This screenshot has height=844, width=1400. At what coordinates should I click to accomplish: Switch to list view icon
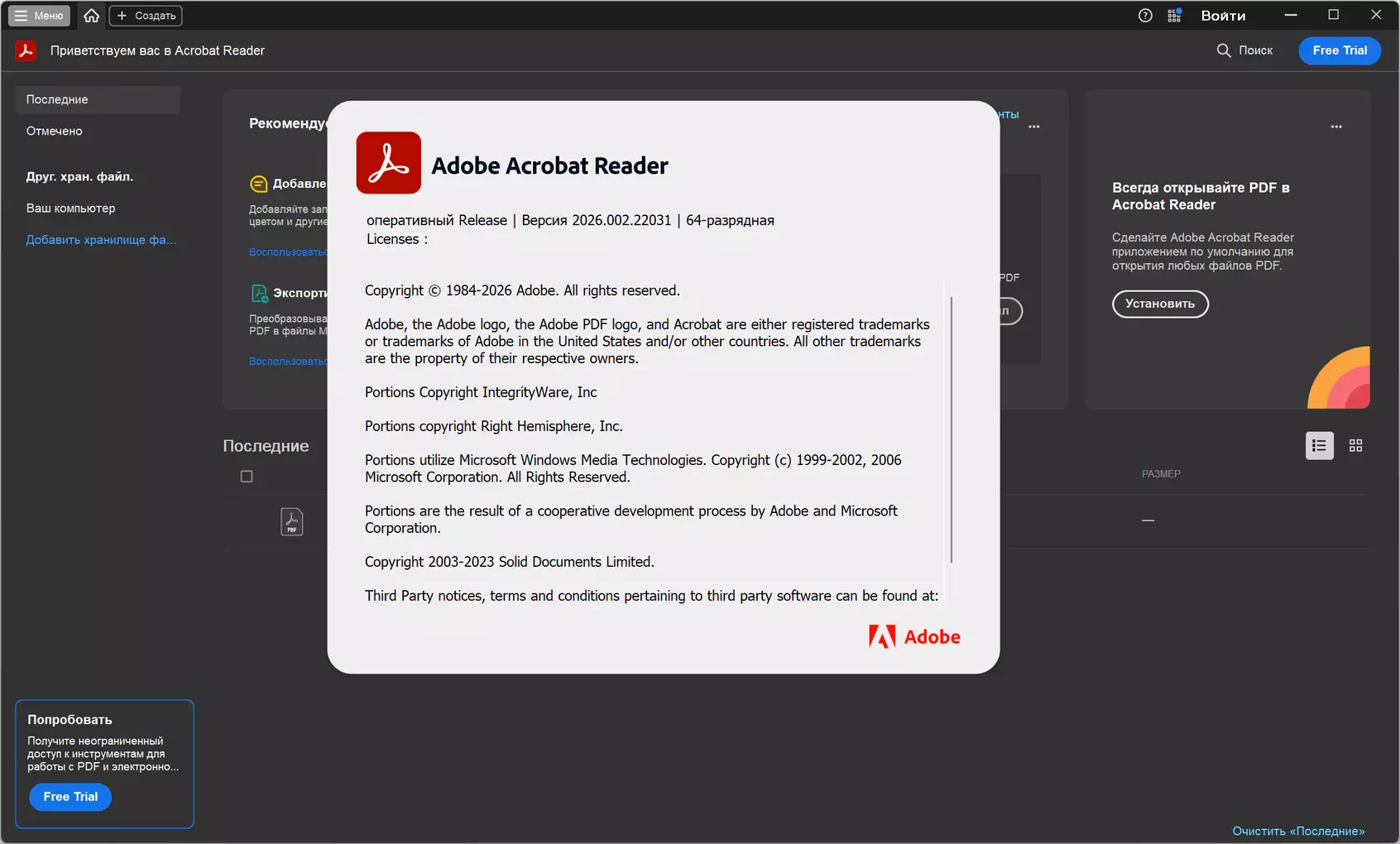[1320, 445]
